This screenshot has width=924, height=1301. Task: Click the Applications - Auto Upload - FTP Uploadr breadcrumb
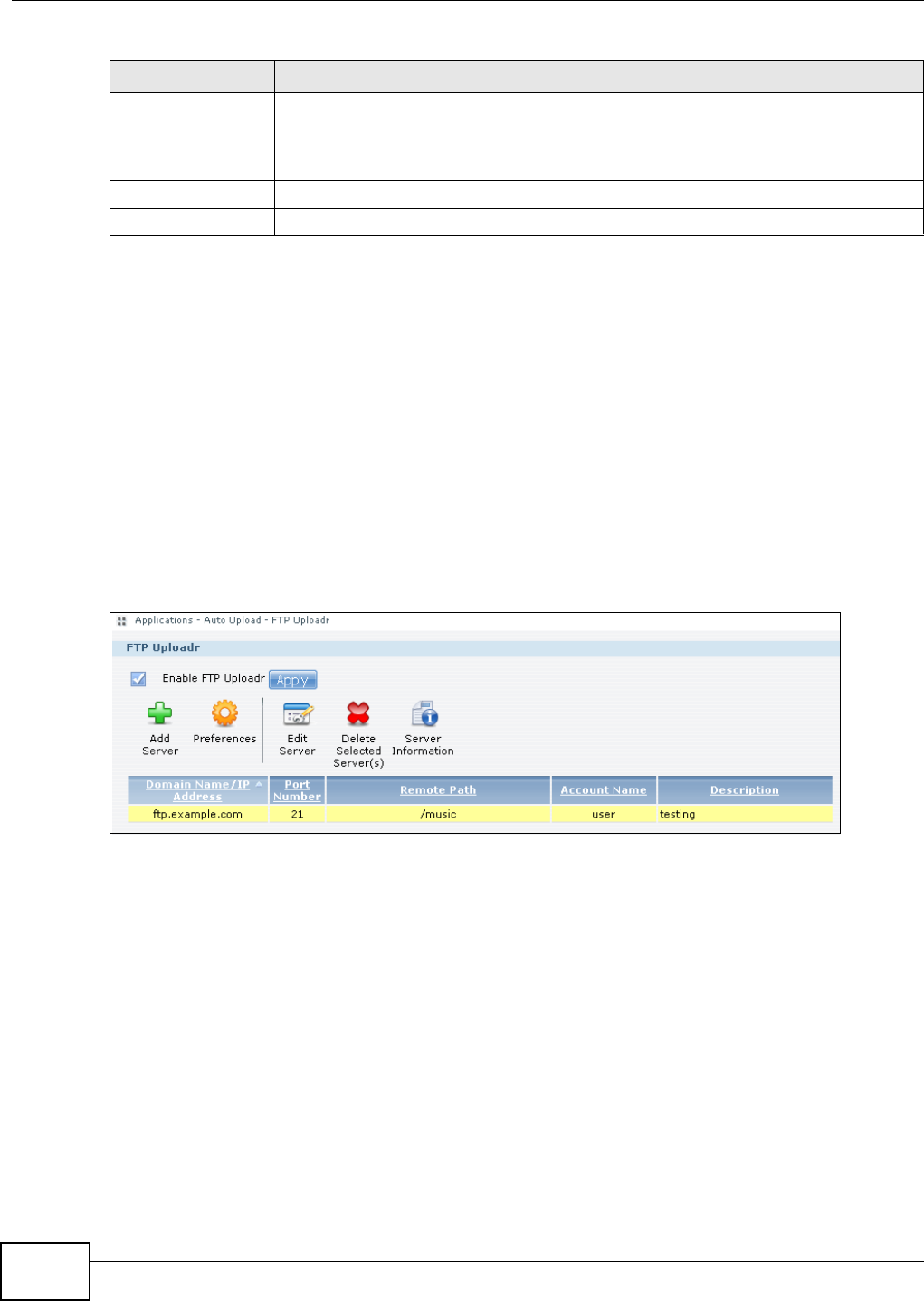[232, 620]
